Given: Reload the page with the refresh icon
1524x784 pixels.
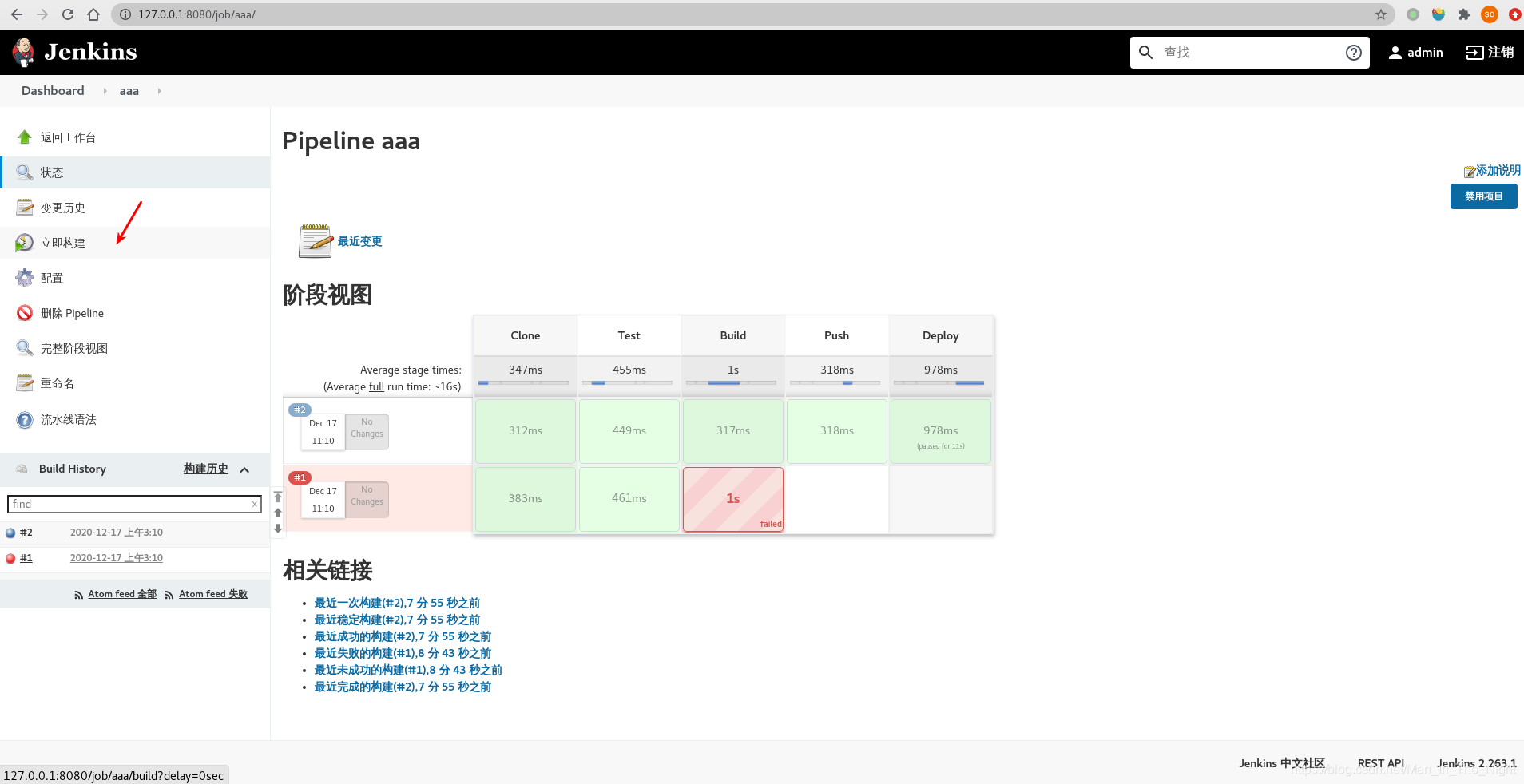Looking at the screenshot, I should coord(68,14).
